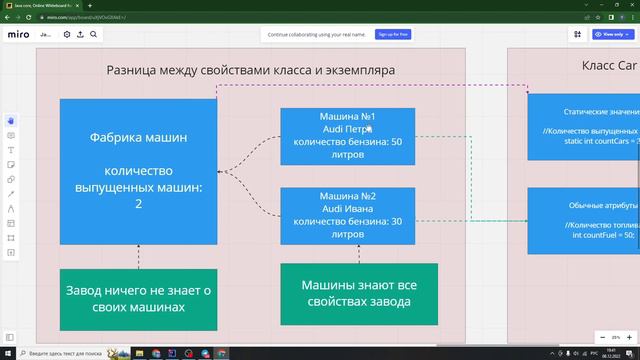640x360 pixels.
Task: Open the board search magnifier
Action: click(x=93, y=35)
